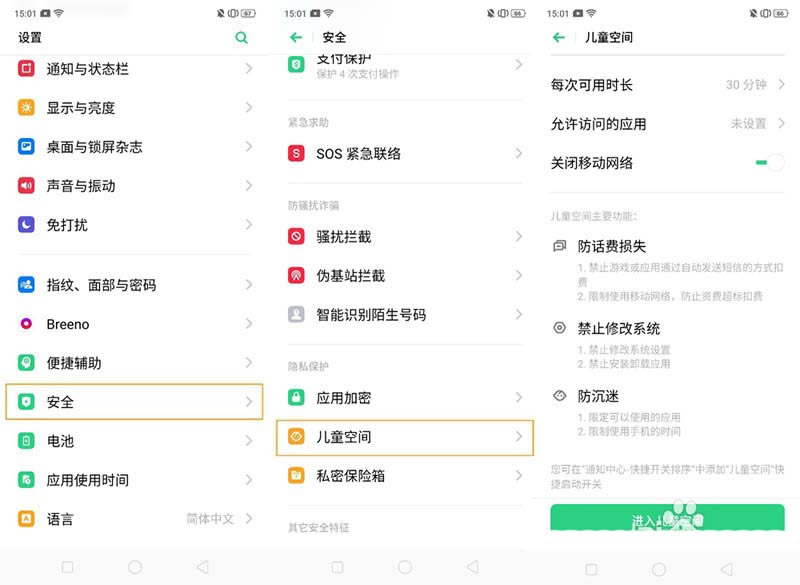Expand 每次可用时长 30 分钟 setting

point(667,85)
